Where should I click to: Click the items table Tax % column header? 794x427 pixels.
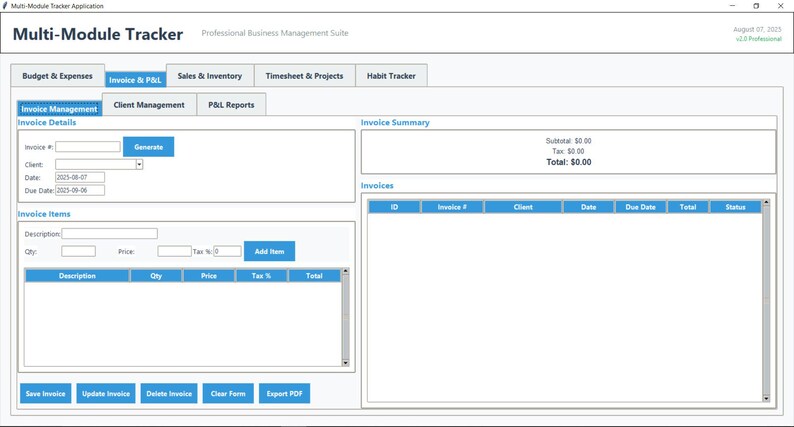[261, 276]
